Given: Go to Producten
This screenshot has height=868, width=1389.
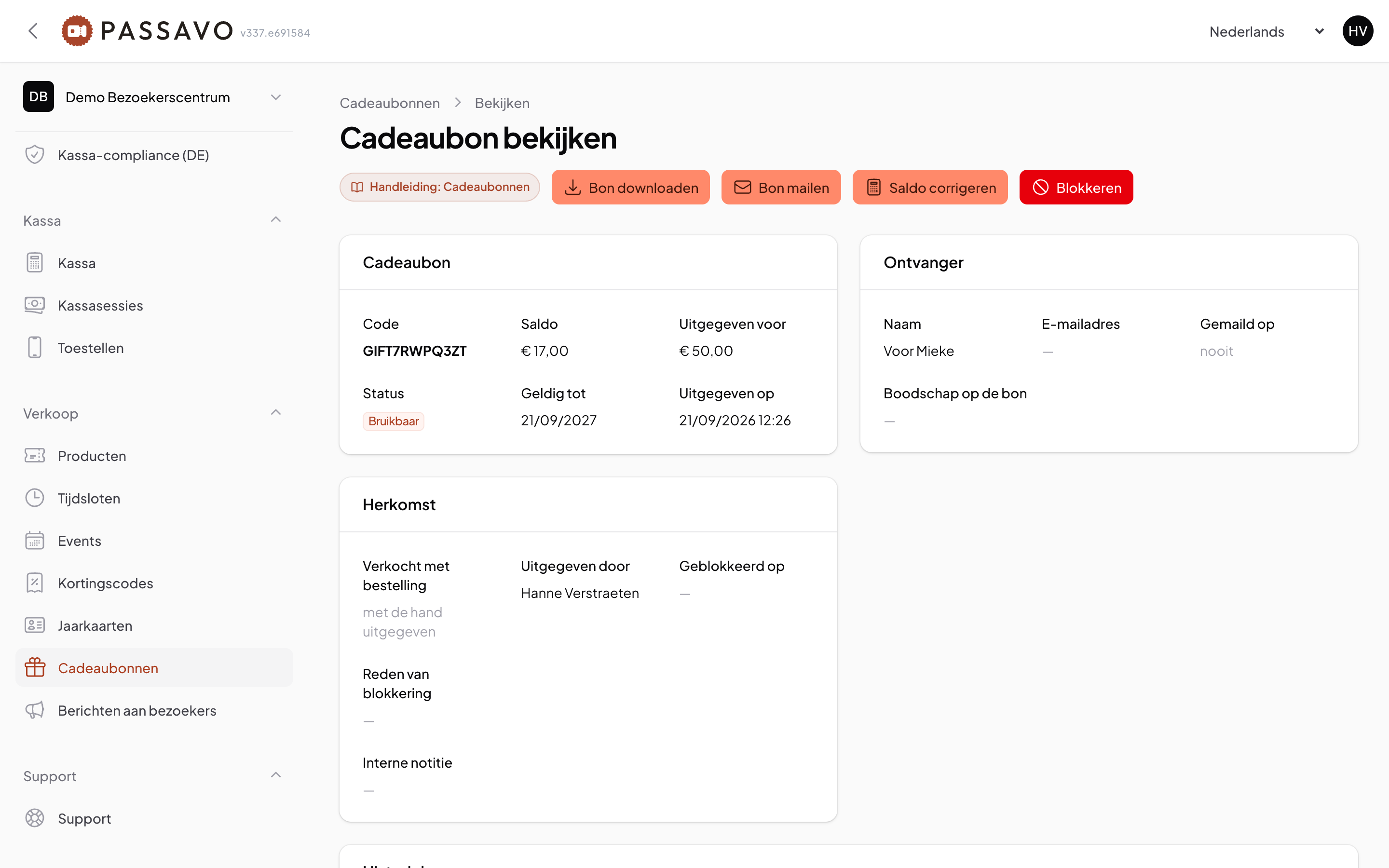Looking at the screenshot, I should [x=154, y=456].
